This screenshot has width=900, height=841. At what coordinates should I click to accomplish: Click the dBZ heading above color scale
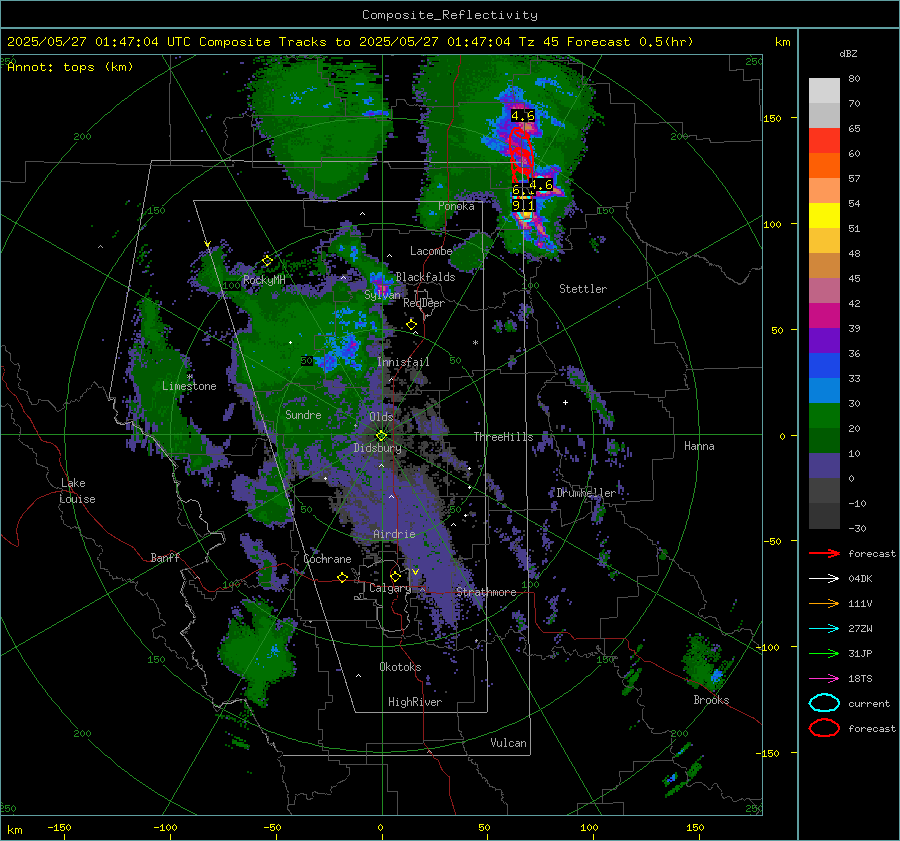(848, 54)
